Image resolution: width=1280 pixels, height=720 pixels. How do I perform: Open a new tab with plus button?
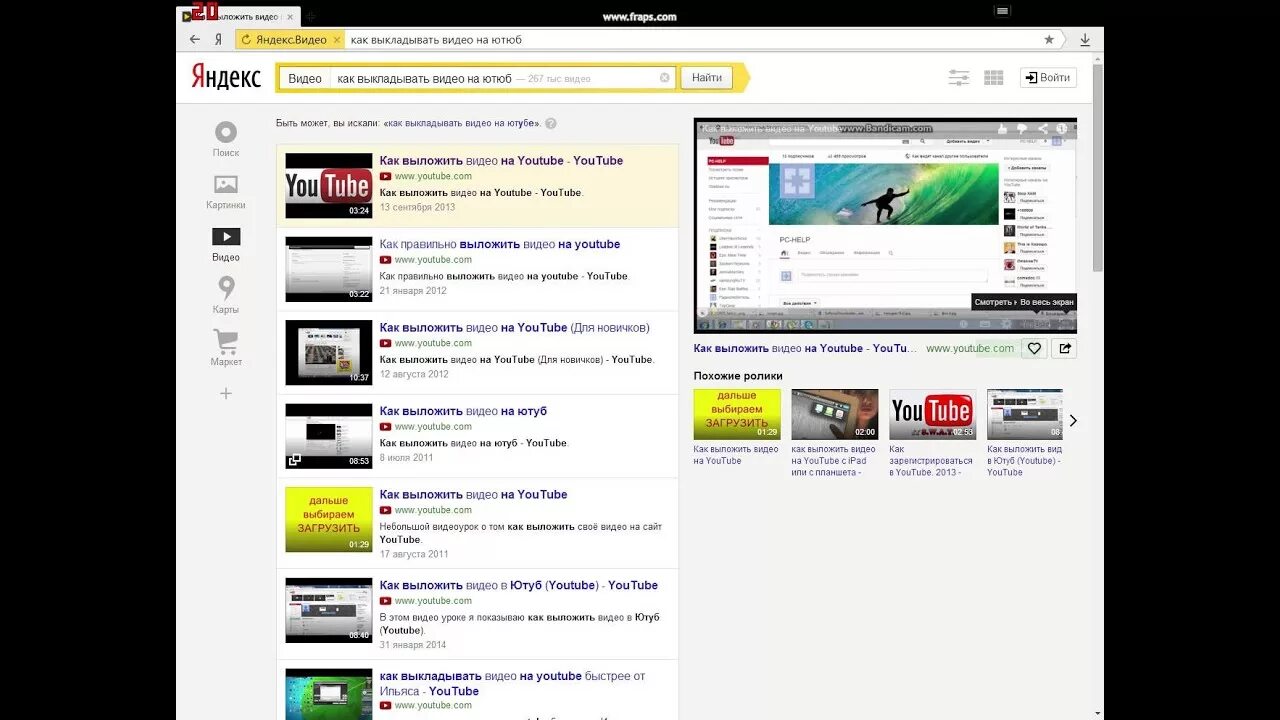click(x=310, y=16)
